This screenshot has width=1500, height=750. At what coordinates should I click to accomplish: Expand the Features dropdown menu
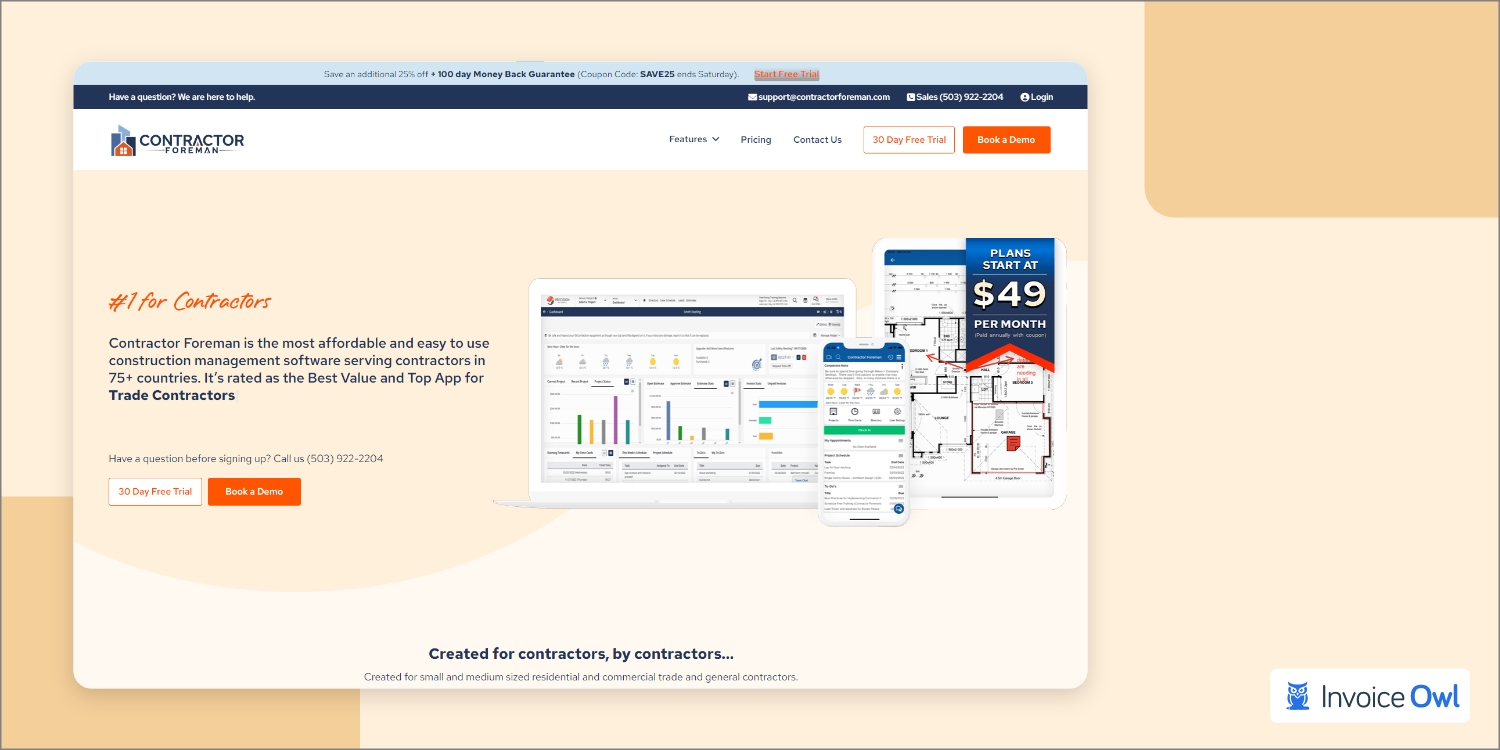pyautogui.click(x=688, y=140)
